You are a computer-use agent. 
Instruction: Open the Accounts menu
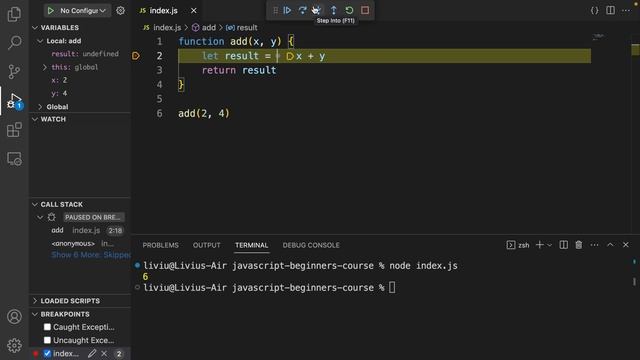(14, 317)
